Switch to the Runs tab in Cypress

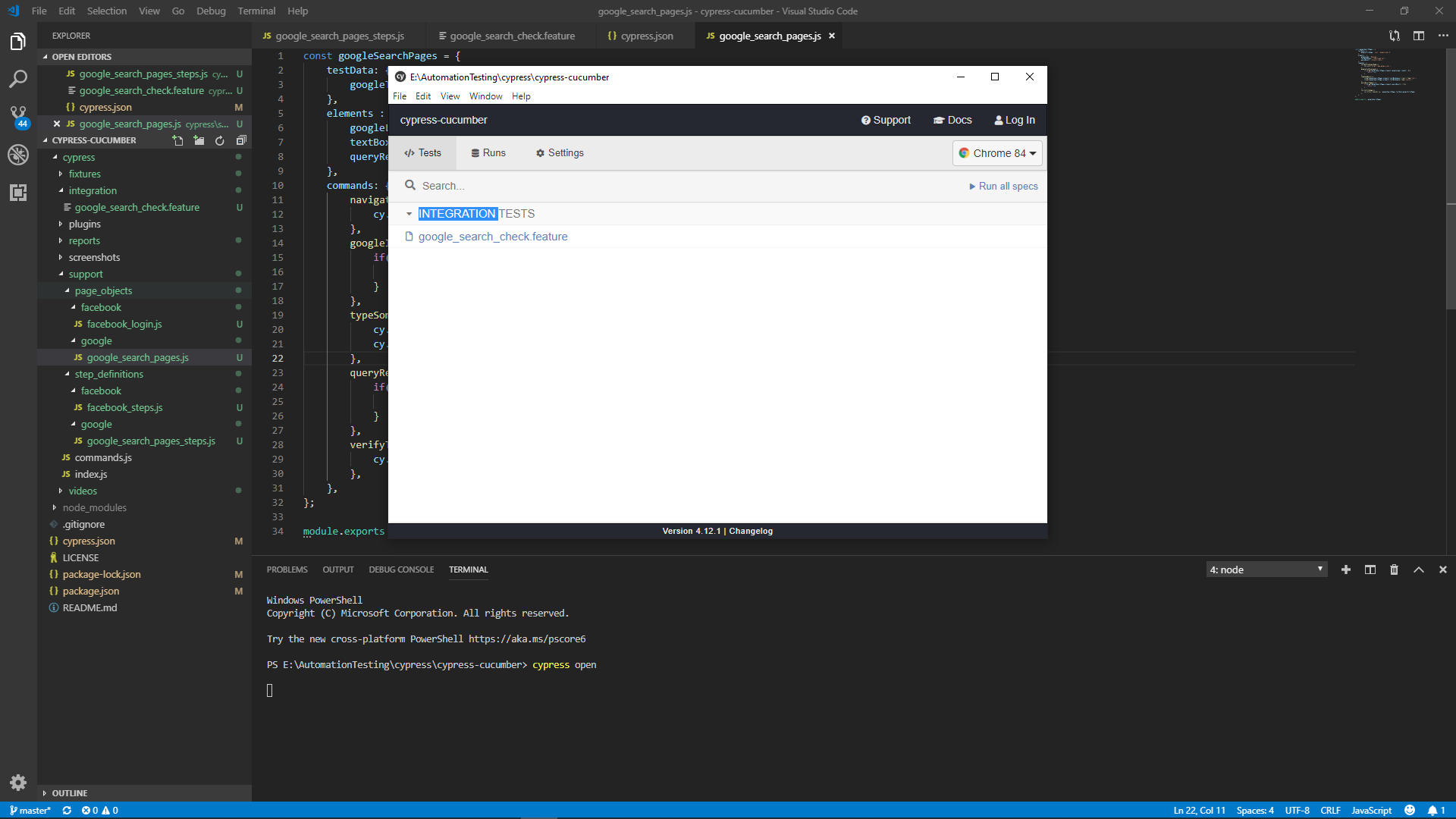point(488,152)
